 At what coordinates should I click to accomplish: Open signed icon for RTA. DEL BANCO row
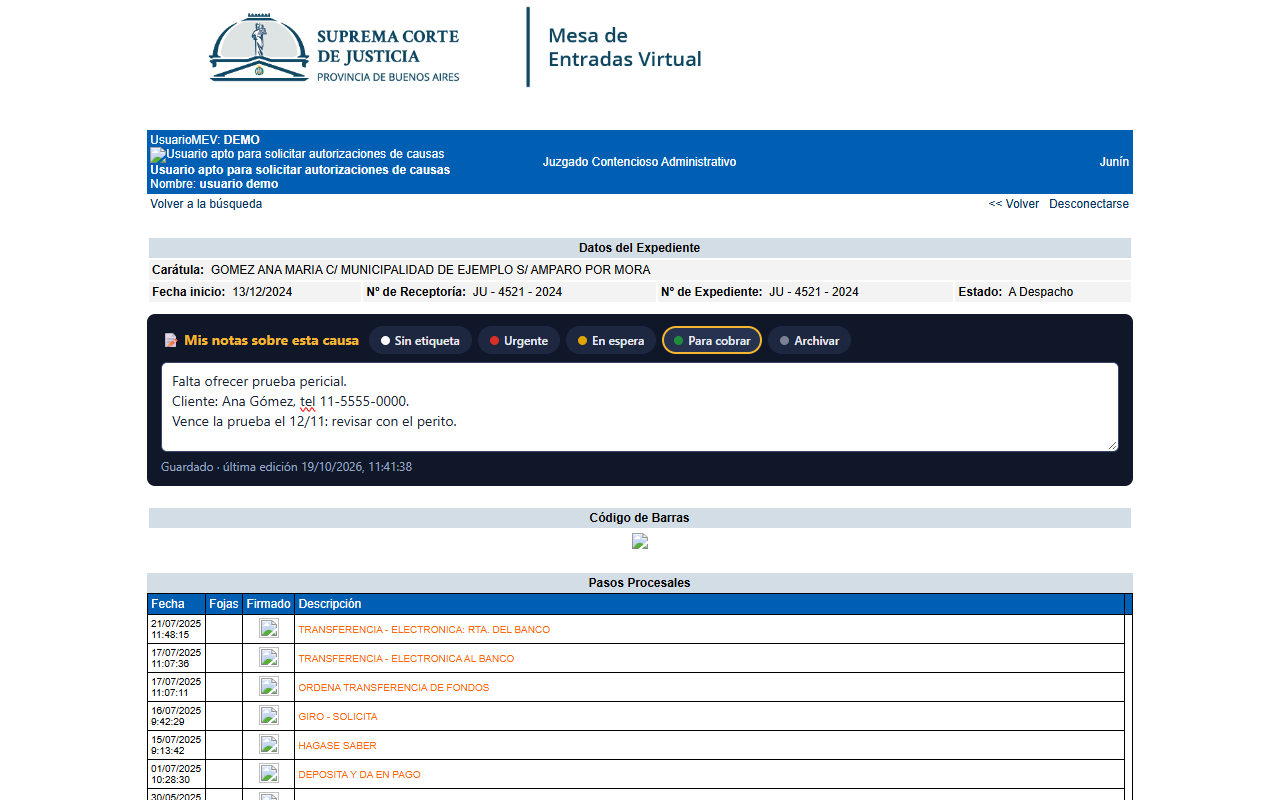(269, 629)
